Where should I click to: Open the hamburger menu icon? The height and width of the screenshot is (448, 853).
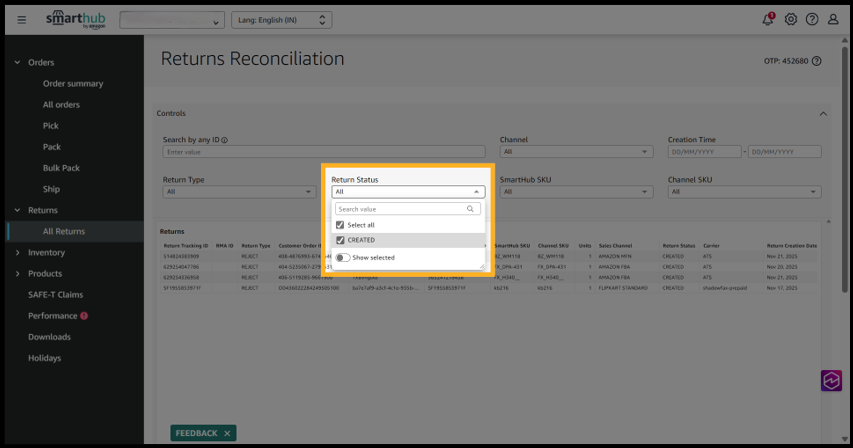(x=22, y=20)
